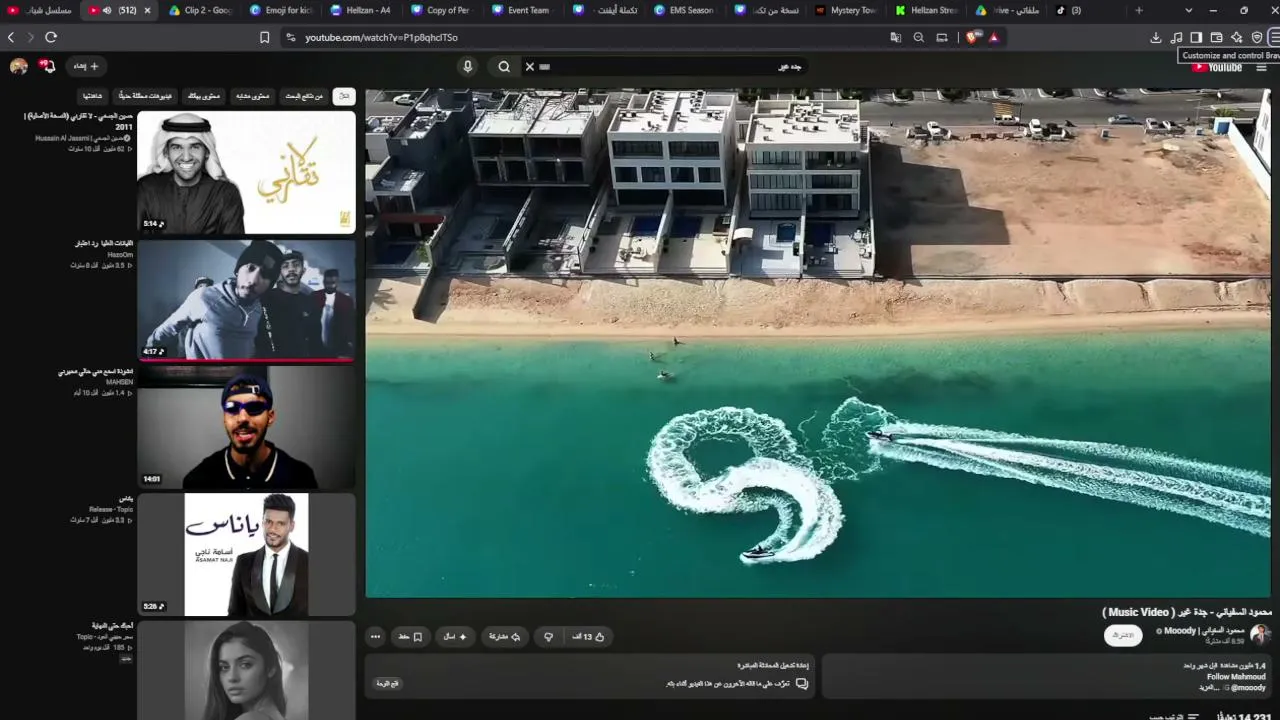
Task: Open the more actions three-dot menu
Action: (375, 636)
